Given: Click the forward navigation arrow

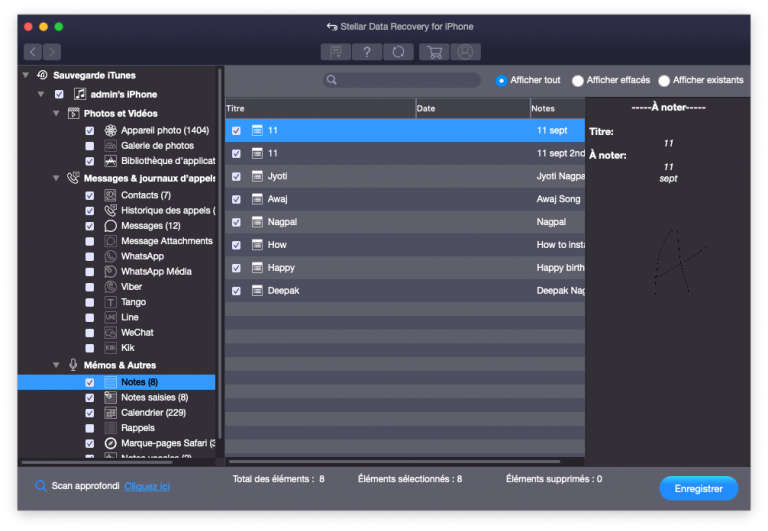Looking at the screenshot, I should coord(52,51).
